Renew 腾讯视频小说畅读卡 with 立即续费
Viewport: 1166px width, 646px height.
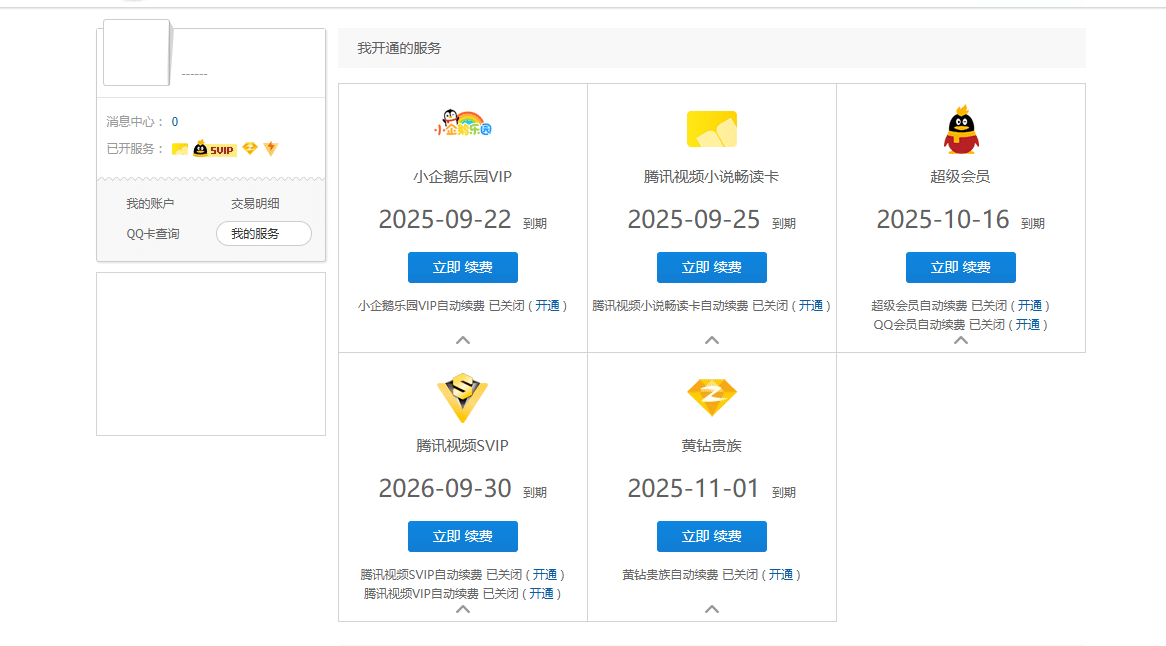click(712, 268)
